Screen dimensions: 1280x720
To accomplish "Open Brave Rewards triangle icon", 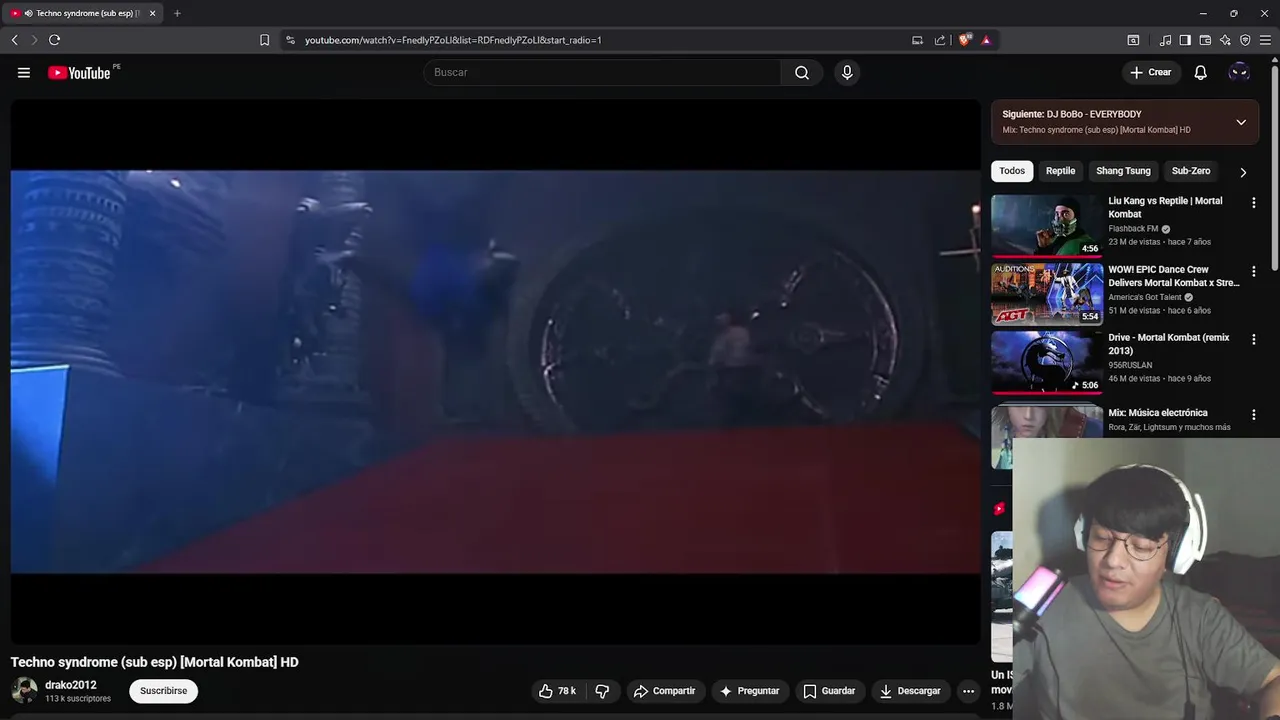I will (x=986, y=40).
